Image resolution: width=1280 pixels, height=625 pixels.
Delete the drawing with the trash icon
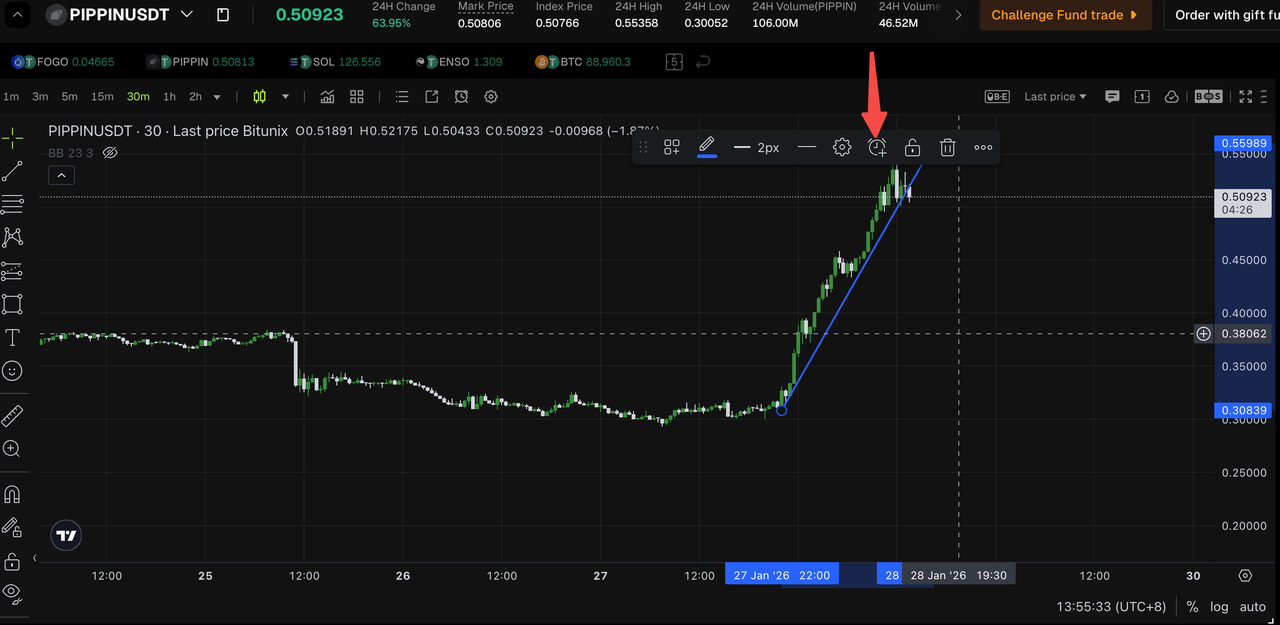pos(947,147)
